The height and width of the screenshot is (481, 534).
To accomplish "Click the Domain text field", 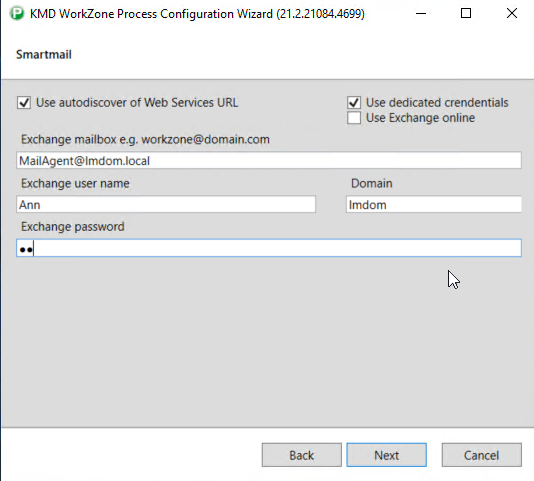I will tap(434, 204).
